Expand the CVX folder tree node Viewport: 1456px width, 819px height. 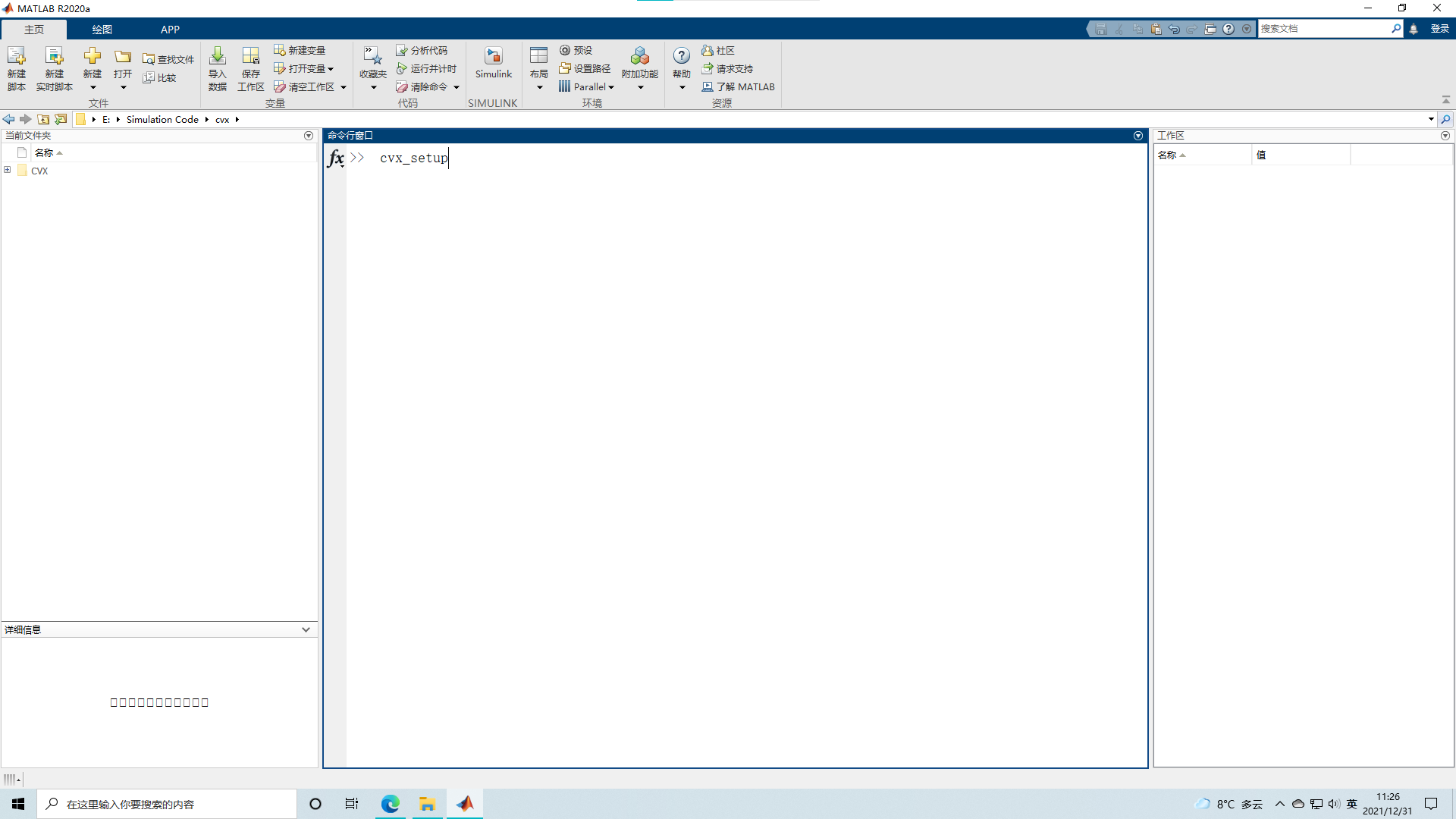[x=8, y=170]
